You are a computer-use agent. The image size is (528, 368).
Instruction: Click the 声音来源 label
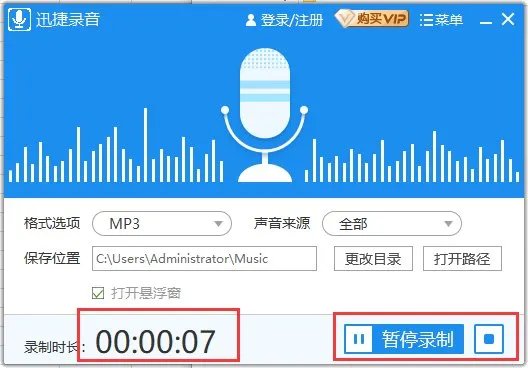coord(282,223)
